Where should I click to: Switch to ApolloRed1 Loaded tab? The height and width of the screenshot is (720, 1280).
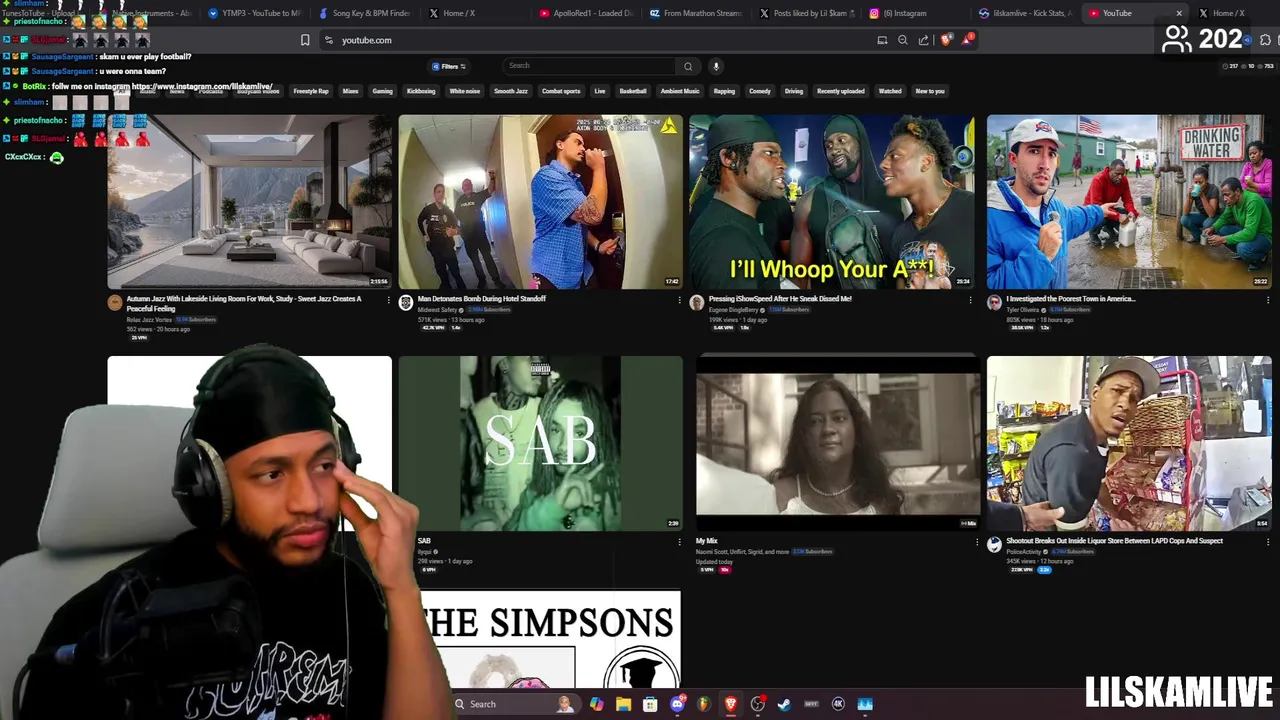click(x=585, y=13)
